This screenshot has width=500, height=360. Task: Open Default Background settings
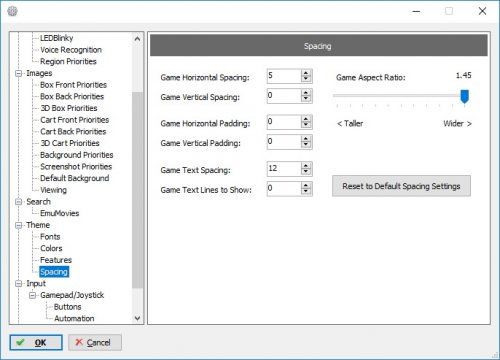click(74, 178)
